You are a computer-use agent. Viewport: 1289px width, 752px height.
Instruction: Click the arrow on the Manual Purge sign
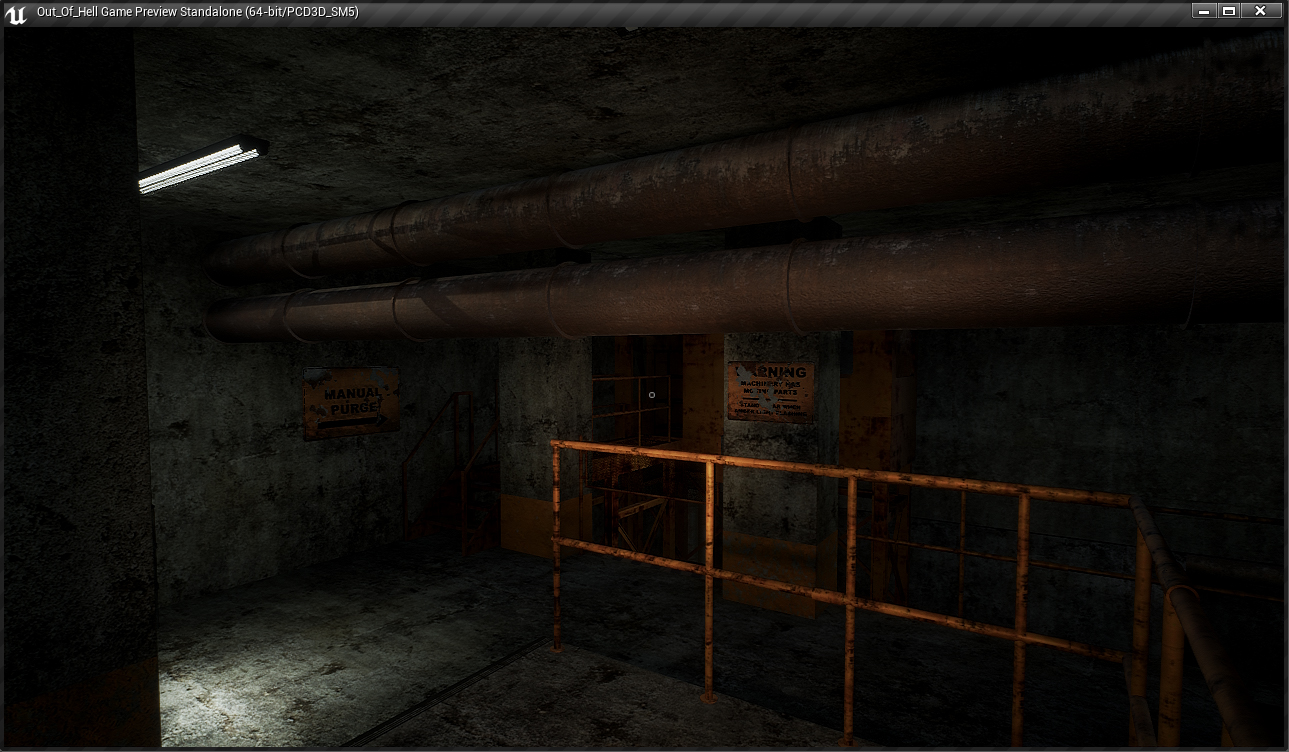(351, 421)
